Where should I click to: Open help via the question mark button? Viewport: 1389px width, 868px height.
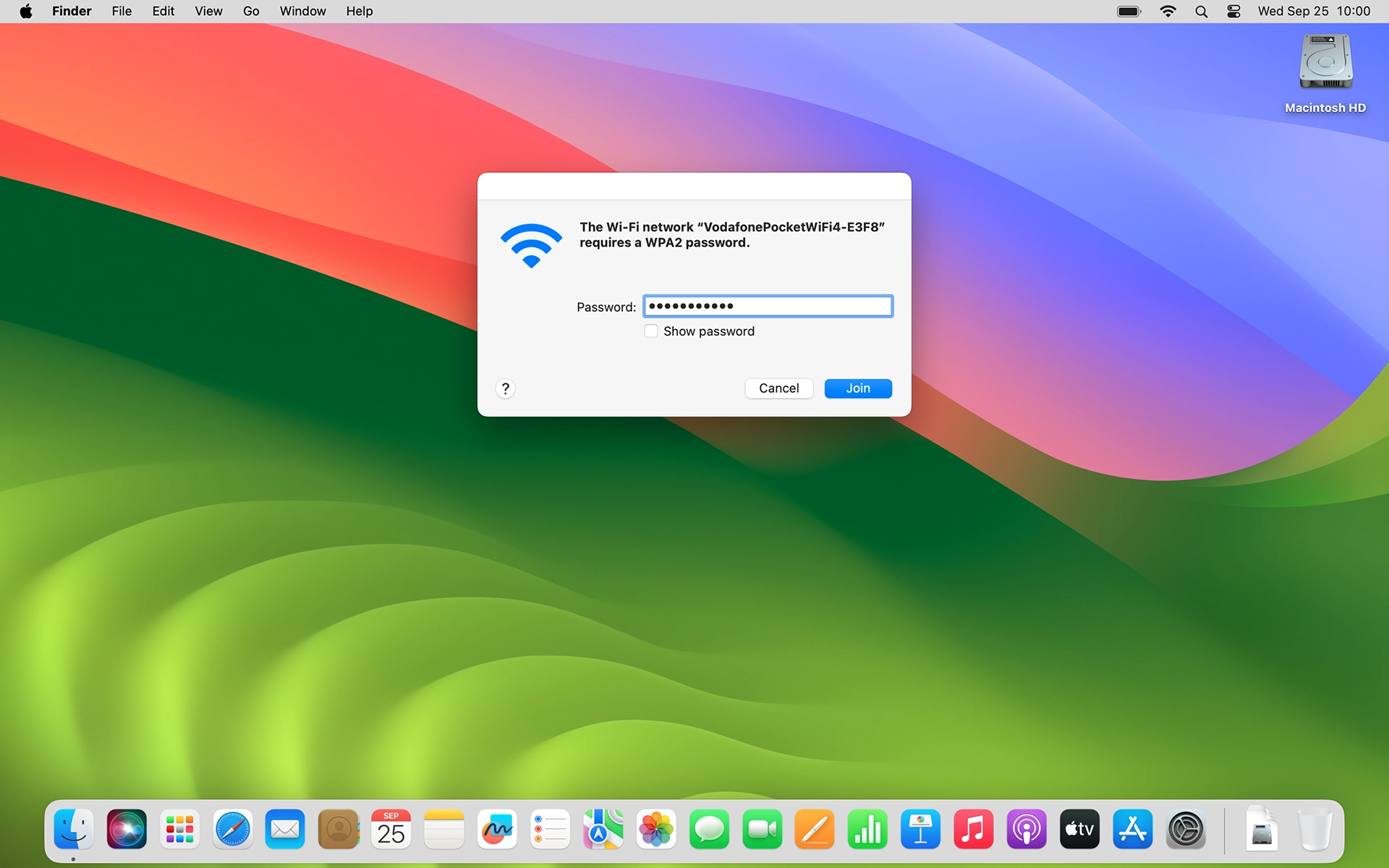click(505, 388)
